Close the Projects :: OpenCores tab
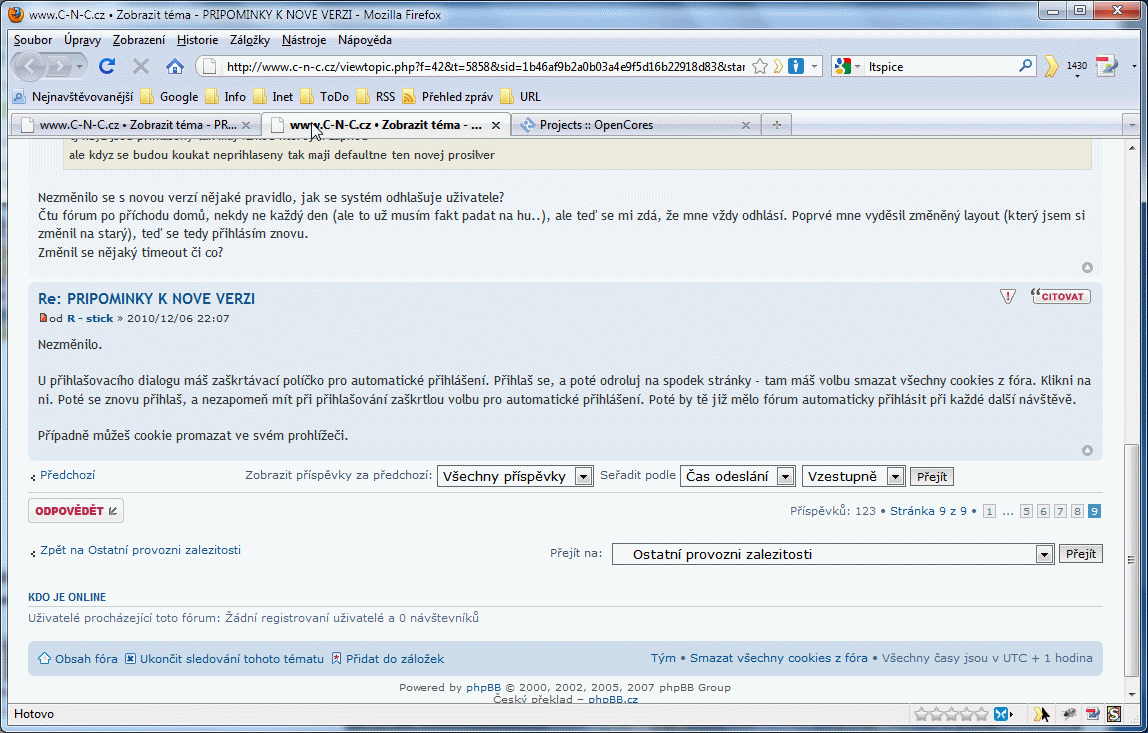Screen dimensions: 1148x733 coord(745,125)
